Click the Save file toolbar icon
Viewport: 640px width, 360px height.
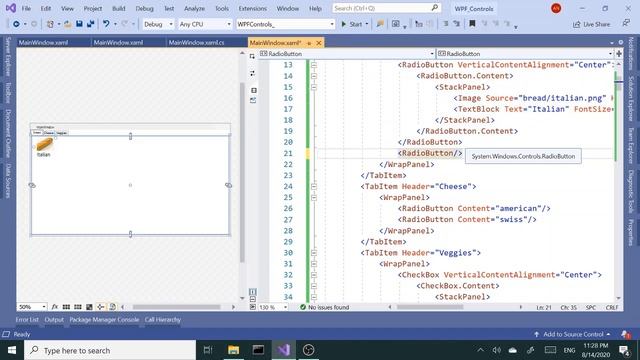pyautogui.click(x=79, y=24)
